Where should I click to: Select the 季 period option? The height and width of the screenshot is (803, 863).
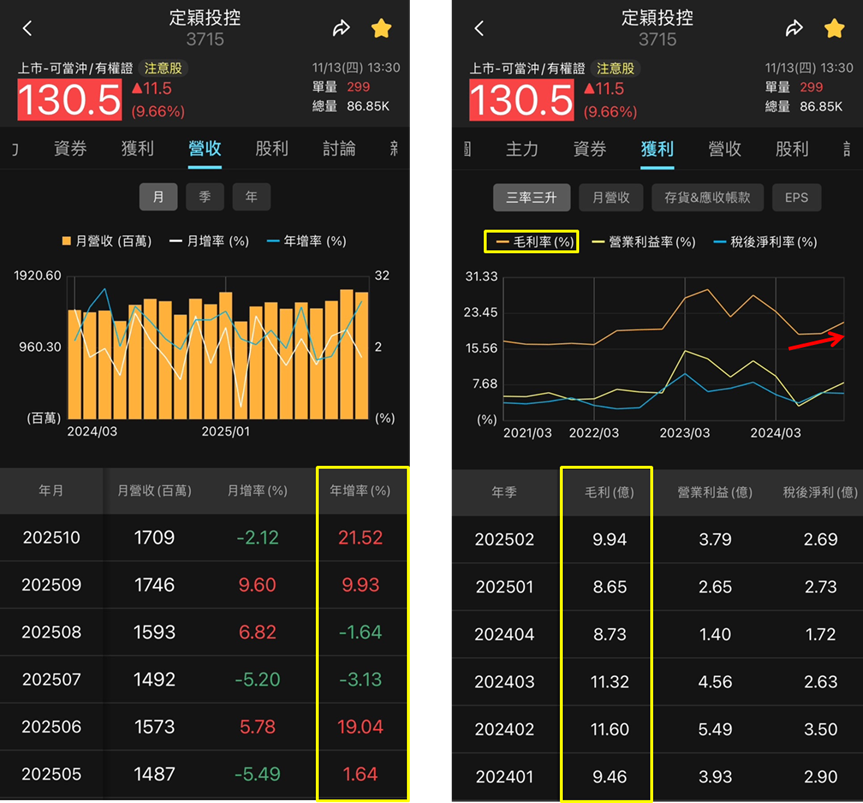click(x=205, y=197)
